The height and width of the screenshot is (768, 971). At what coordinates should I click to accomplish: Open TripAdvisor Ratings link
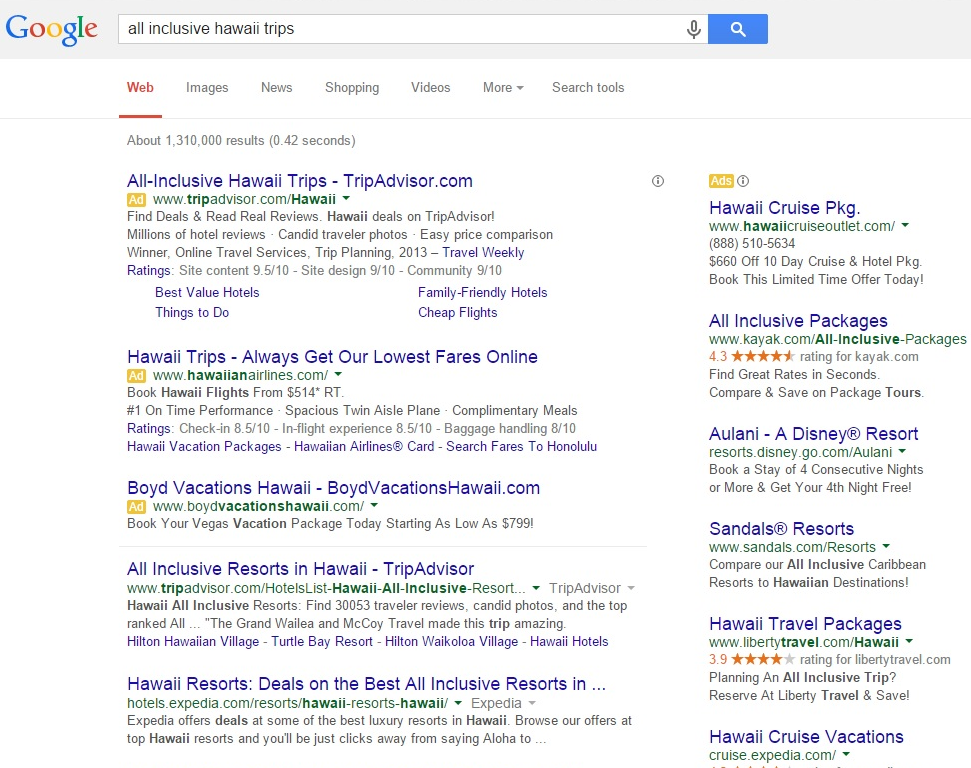pyautogui.click(x=149, y=271)
